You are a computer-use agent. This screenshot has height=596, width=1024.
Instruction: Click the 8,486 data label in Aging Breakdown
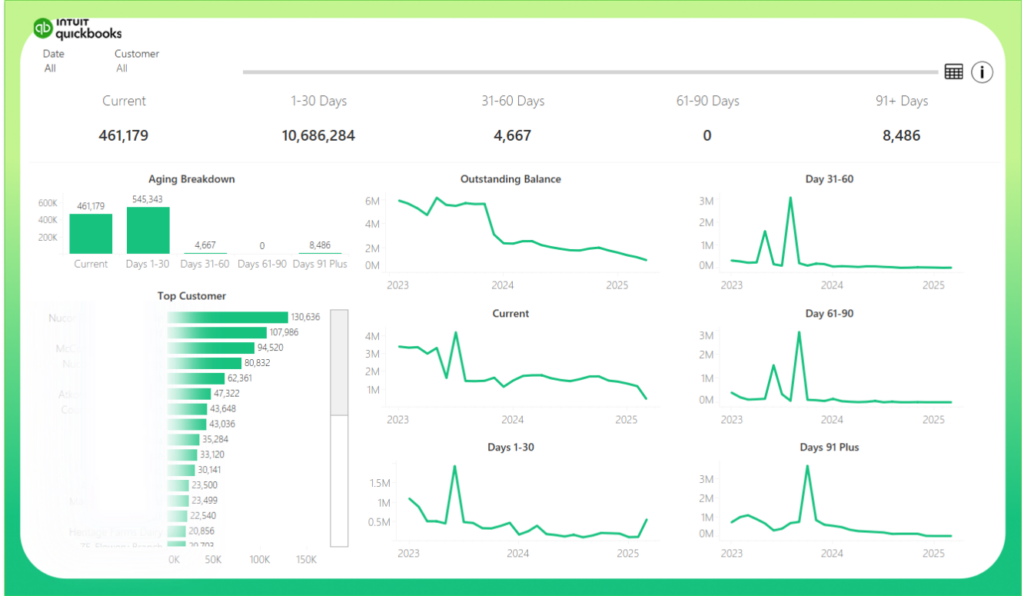pyautogui.click(x=320, y=245)
